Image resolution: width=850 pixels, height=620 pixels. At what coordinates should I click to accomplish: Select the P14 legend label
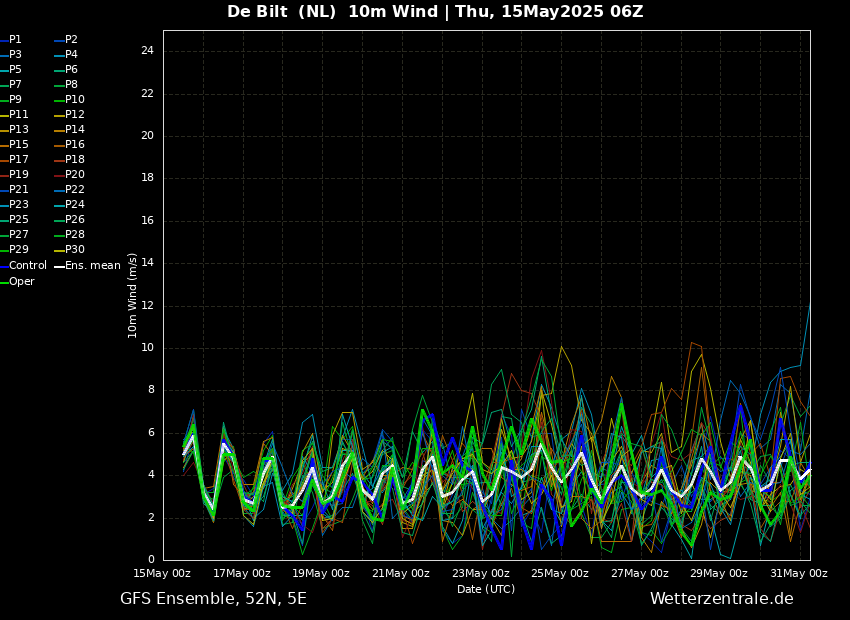point(75,130)
